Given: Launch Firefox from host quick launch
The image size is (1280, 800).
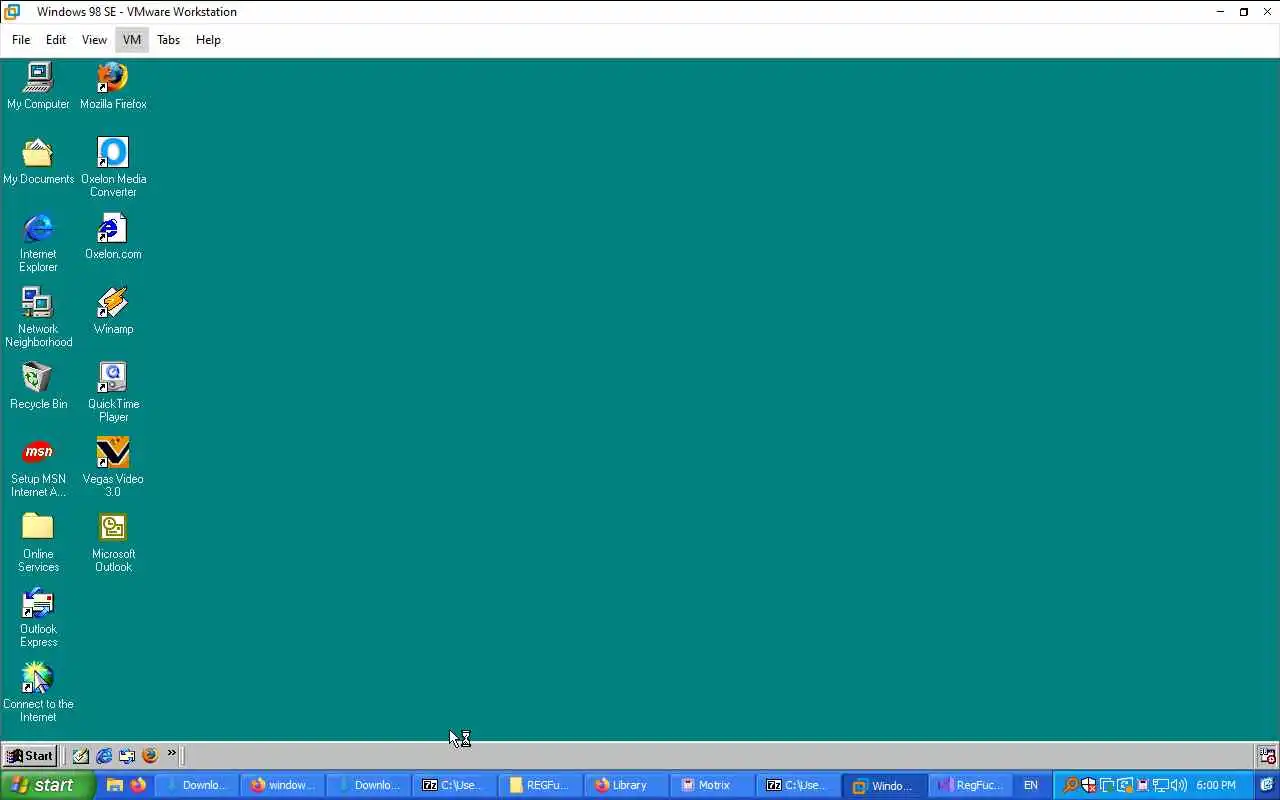Looking at the screenshot, I should pyautogui.click(x=138, y=785).
